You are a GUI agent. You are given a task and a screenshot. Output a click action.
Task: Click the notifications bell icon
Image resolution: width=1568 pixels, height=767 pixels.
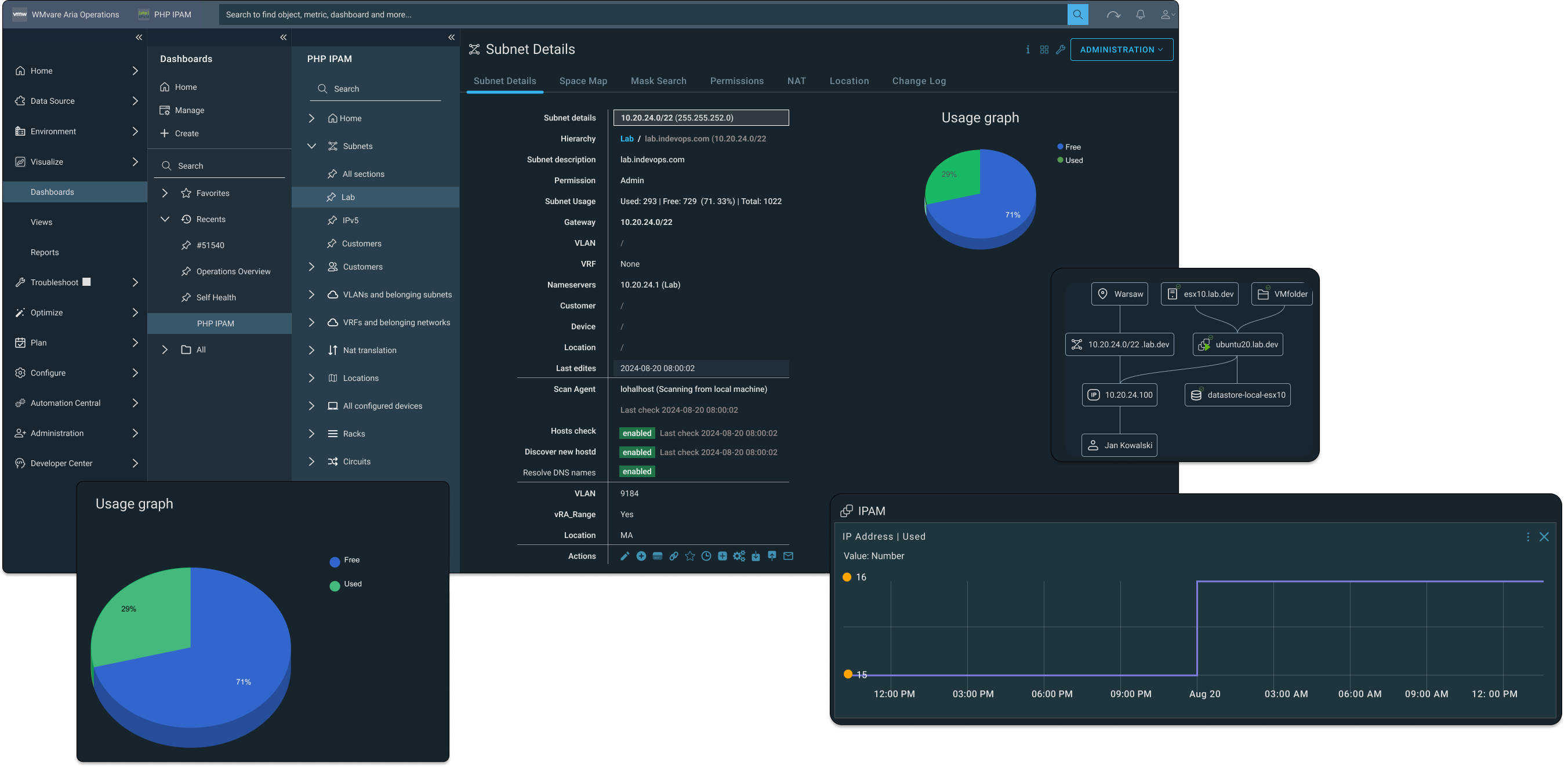pos(1140,14)
